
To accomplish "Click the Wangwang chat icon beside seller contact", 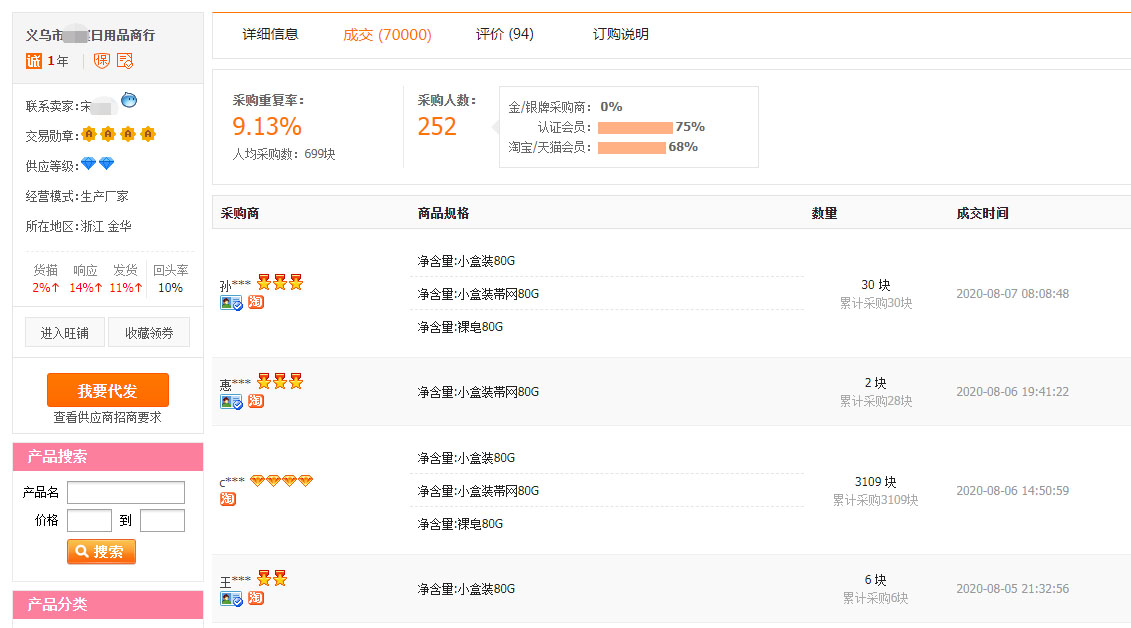I will coord(129,100).
